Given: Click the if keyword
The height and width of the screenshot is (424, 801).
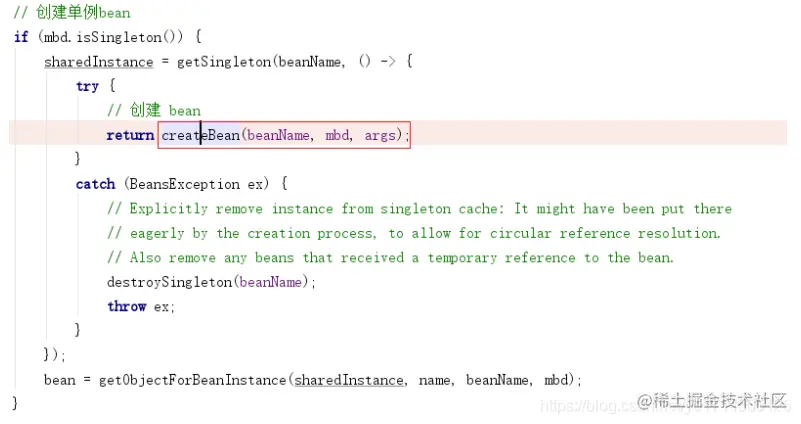Looking at the screenshot, I should (21, 37).
